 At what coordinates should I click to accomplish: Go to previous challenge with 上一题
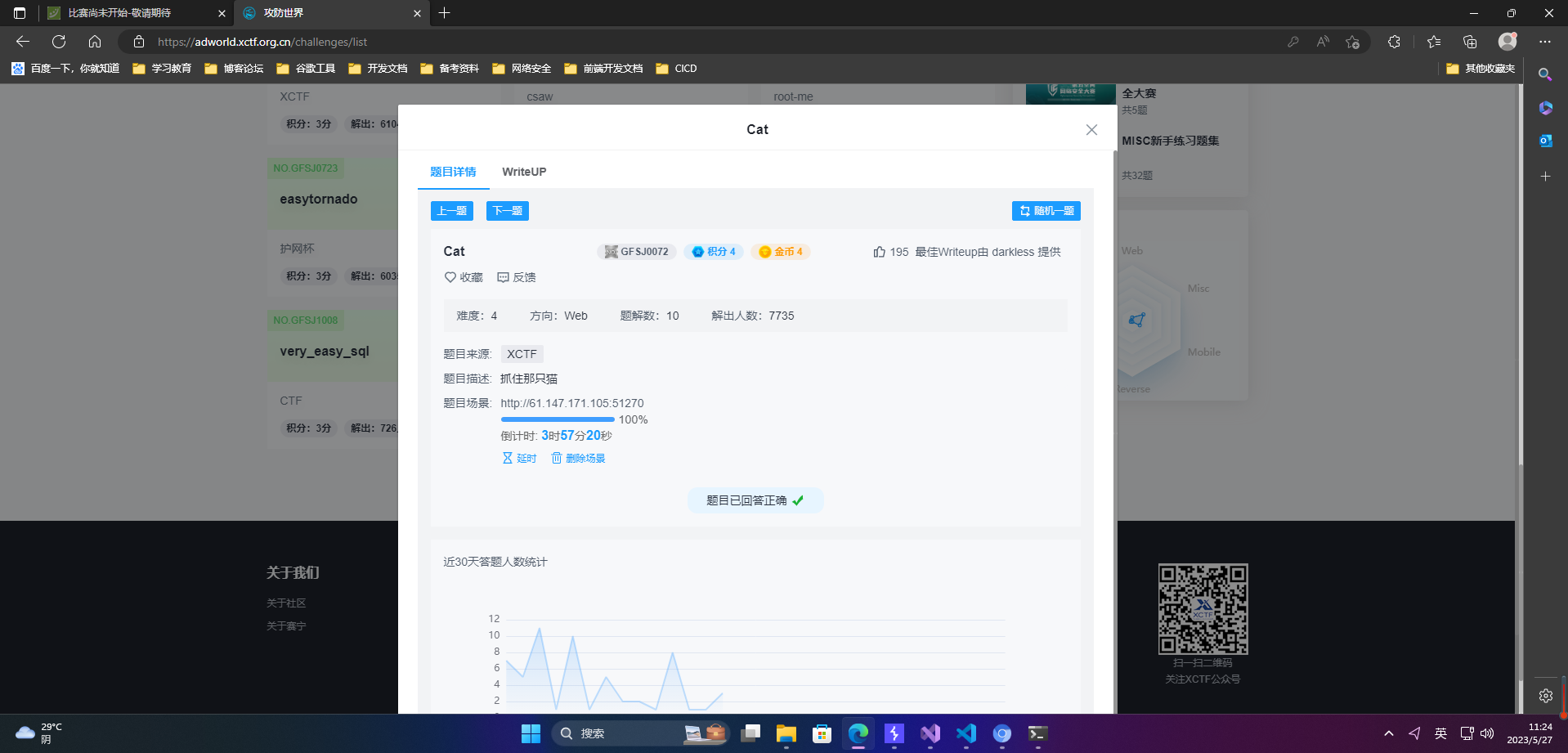(x=452, y=211)
